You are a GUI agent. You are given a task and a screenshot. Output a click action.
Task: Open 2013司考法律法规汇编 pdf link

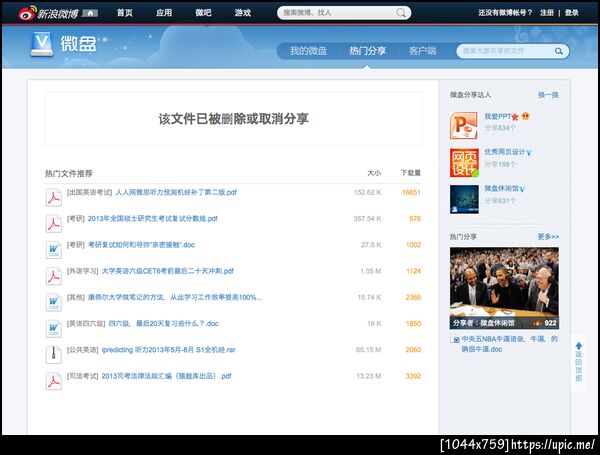pyautogui.click(x=166, y=376)
